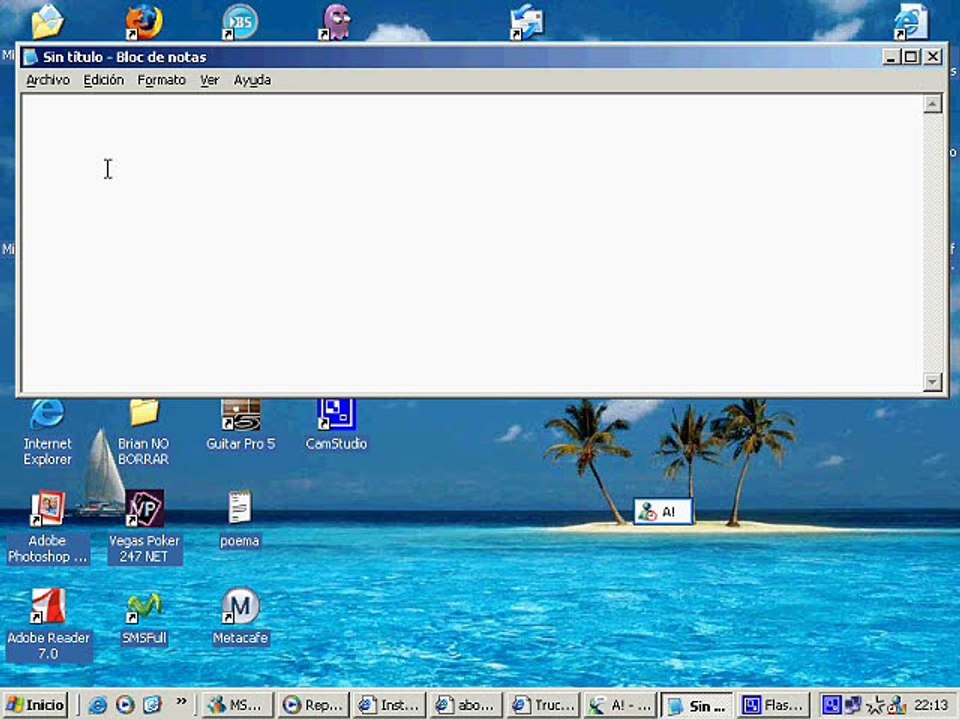Screen dimensions: 960x720
Task: Close the Bloc de notas window
Action: click(x=932, y=57)
